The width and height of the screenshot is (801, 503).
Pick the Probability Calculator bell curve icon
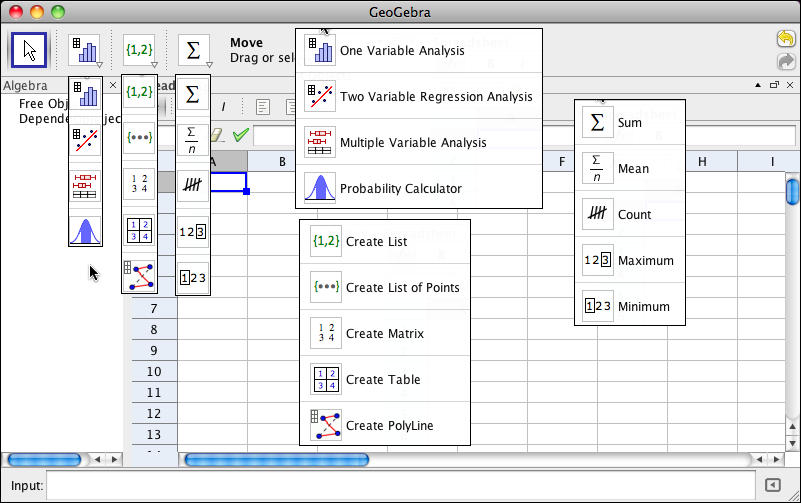click(x=85, y=230)
